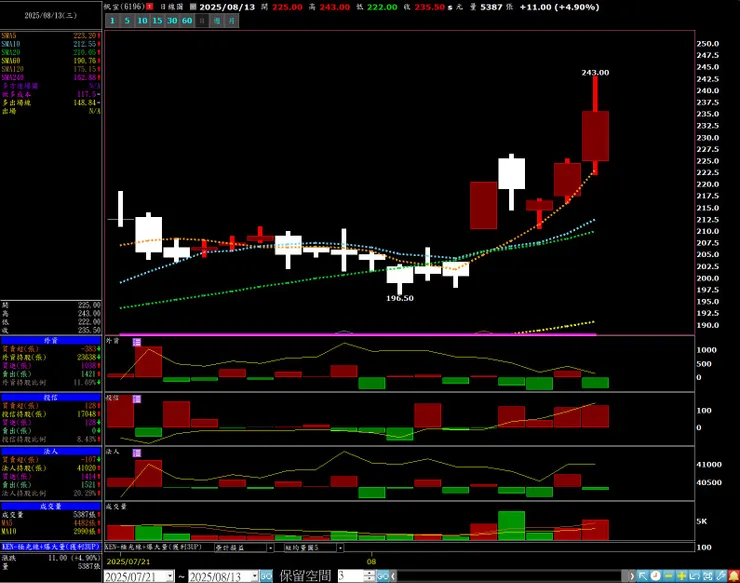Click MA5 volume value 4482張
Screen dimensions: 740x583
tap(84, 523)
